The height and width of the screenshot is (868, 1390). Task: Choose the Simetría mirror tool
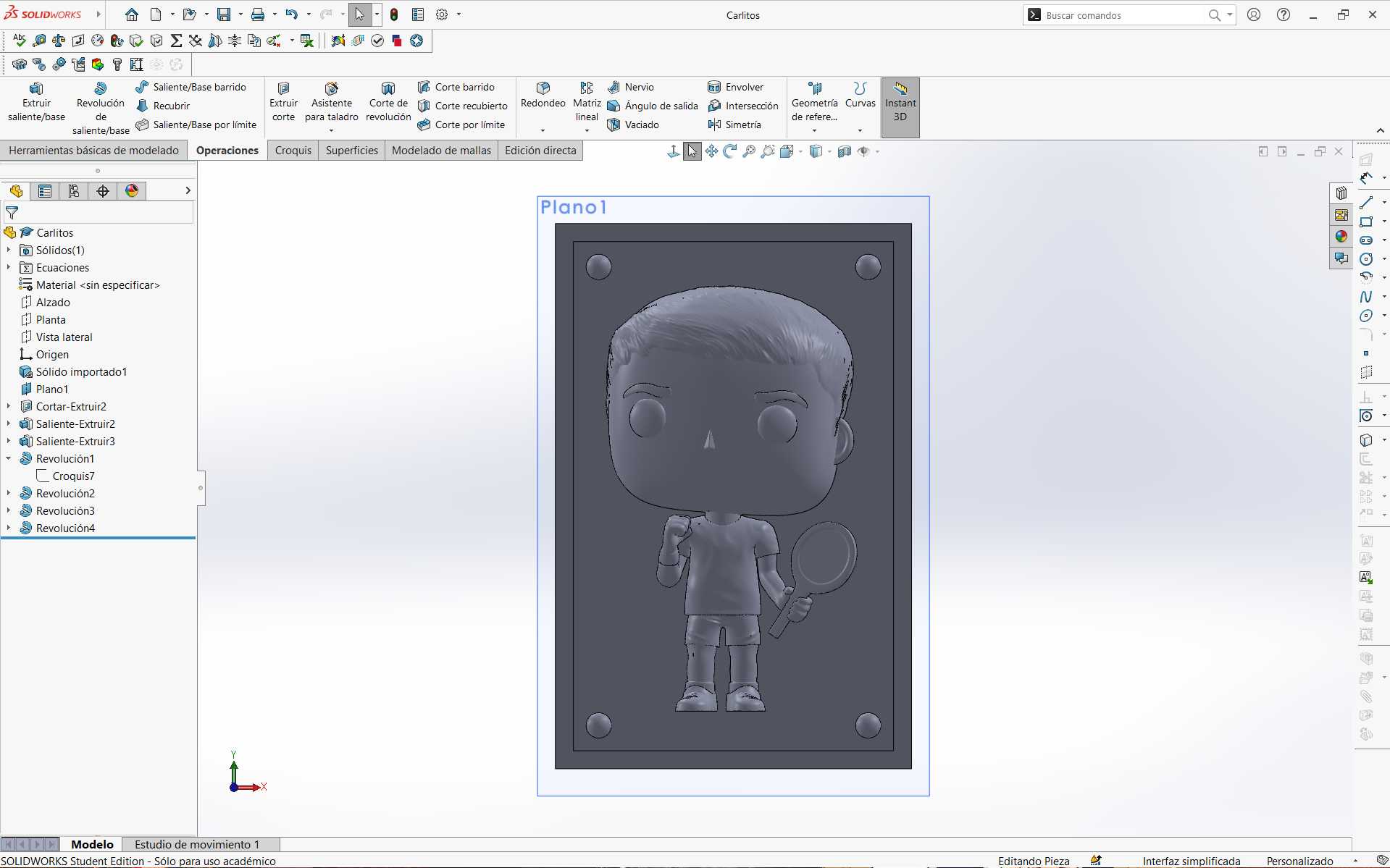(734, 125)
